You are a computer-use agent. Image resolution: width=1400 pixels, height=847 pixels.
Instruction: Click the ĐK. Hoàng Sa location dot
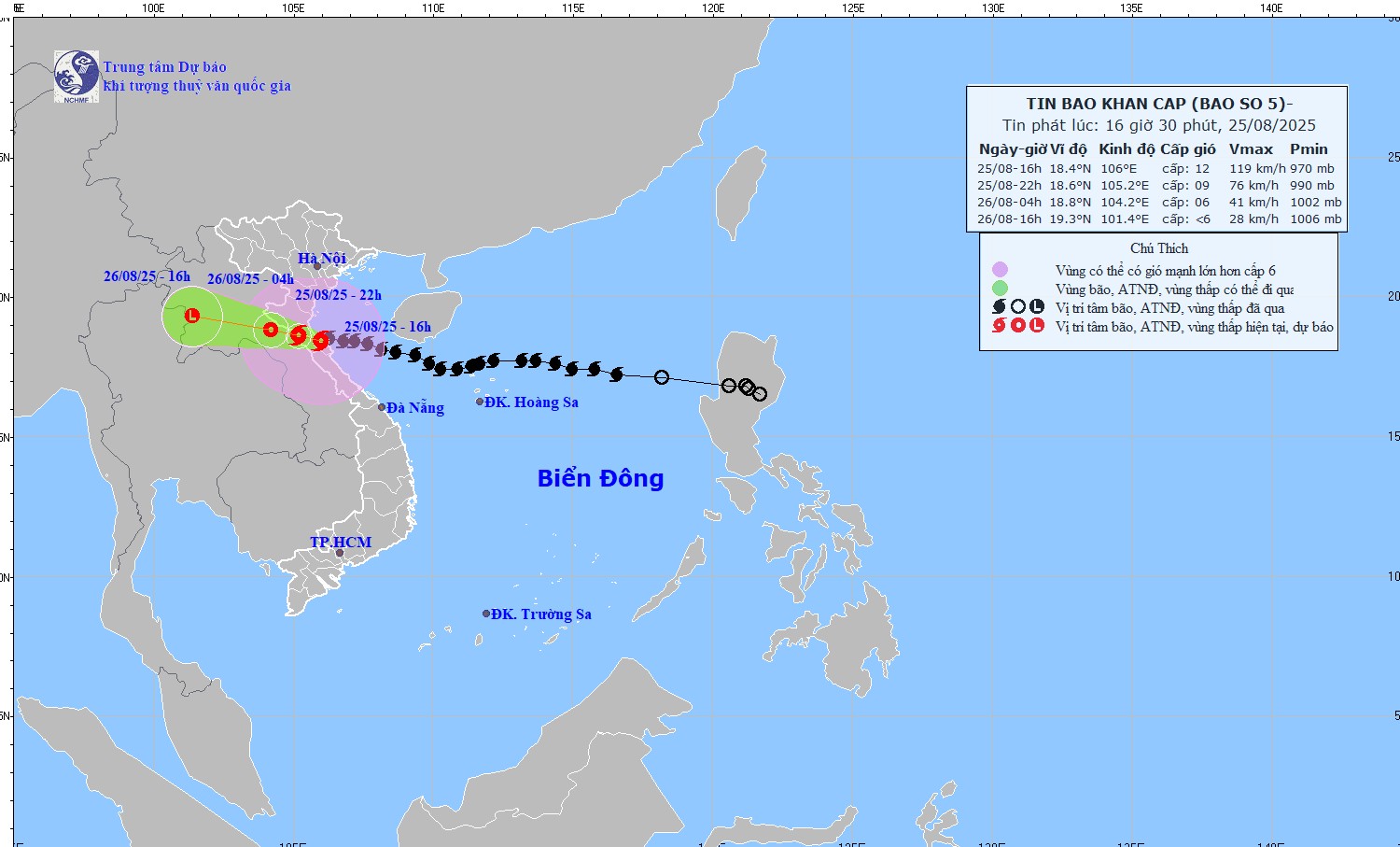click(480, 402)
